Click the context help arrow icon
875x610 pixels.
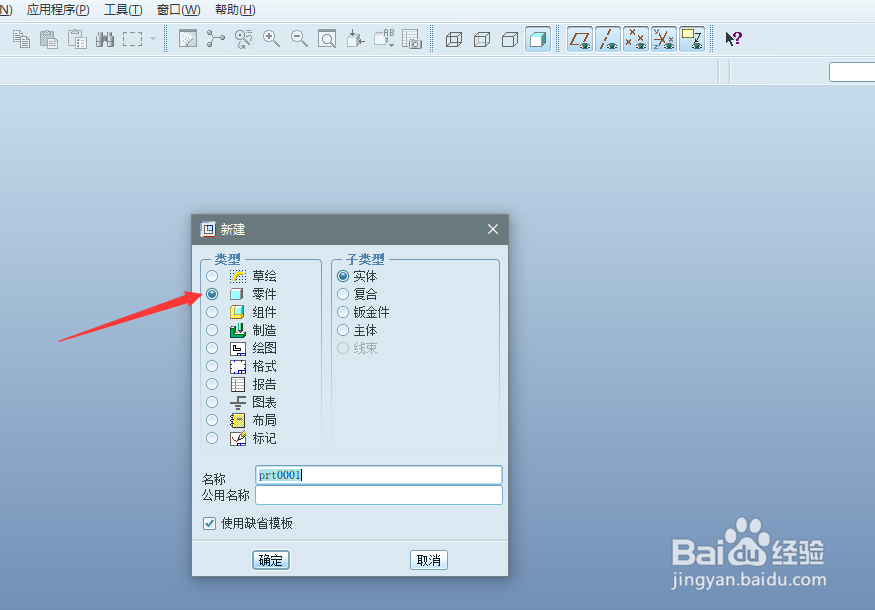pos(733,39)
